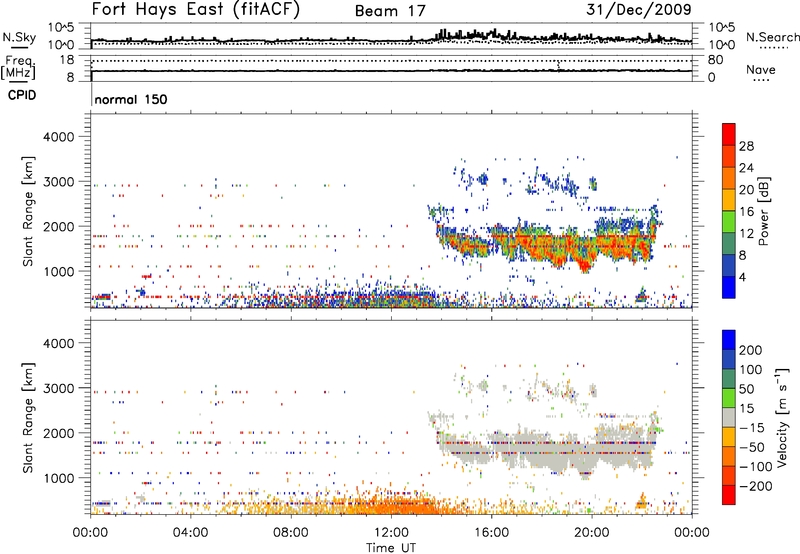
Task: Pick the yellow segment of power colorbar
Action: (729, 200)
